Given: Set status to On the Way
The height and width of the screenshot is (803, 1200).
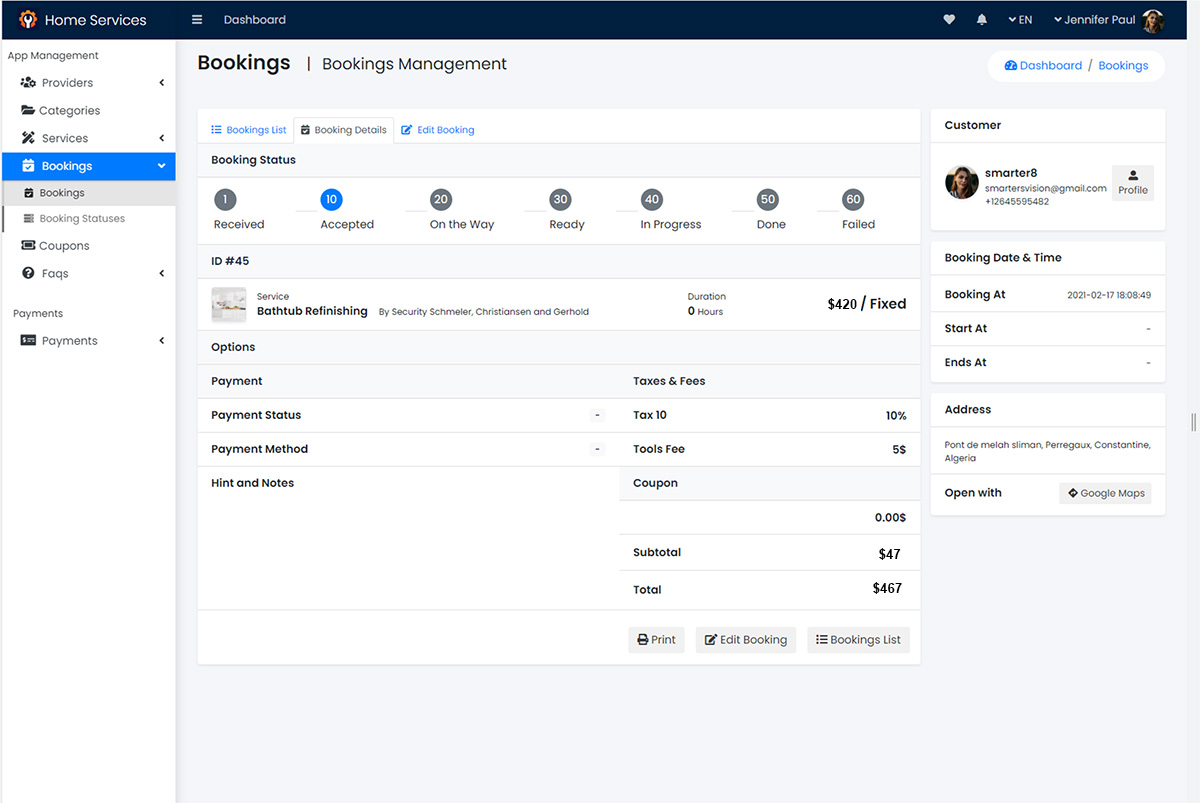Looking at the screenshot, I should [441, 200].
